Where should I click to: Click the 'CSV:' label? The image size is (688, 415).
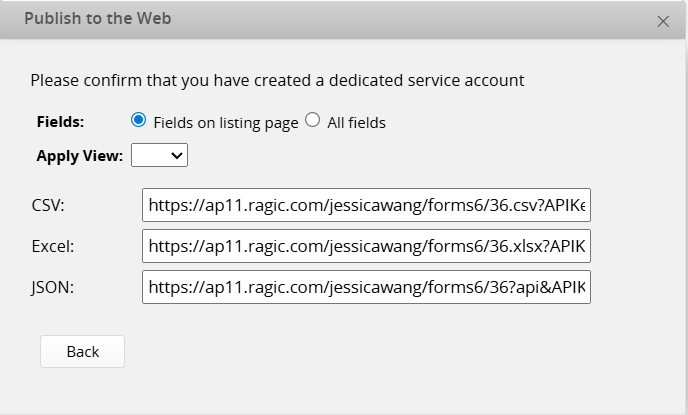(49, 206)
